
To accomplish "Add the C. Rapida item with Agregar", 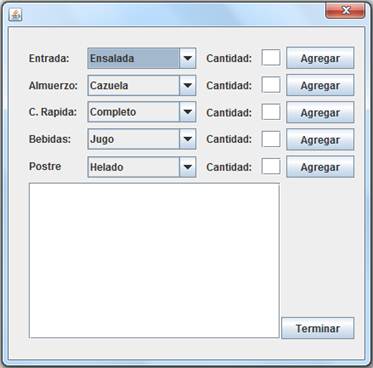I will pos(320,113).
